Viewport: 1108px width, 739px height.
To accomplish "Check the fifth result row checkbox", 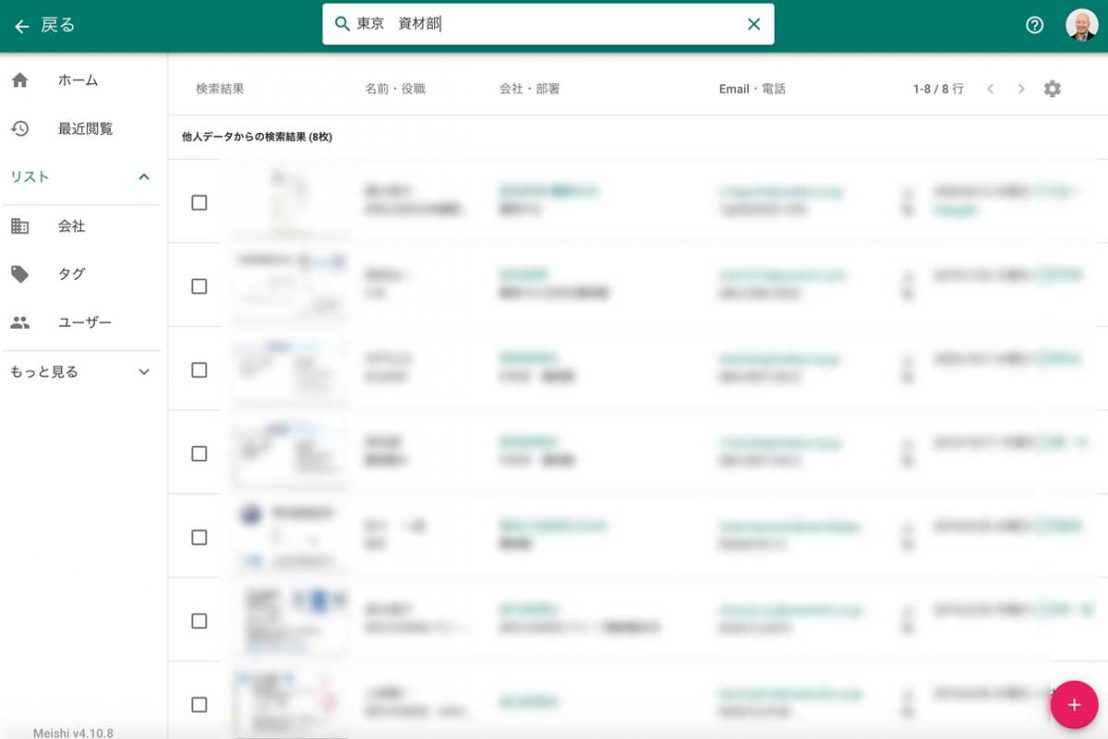I will pos(199,537).
